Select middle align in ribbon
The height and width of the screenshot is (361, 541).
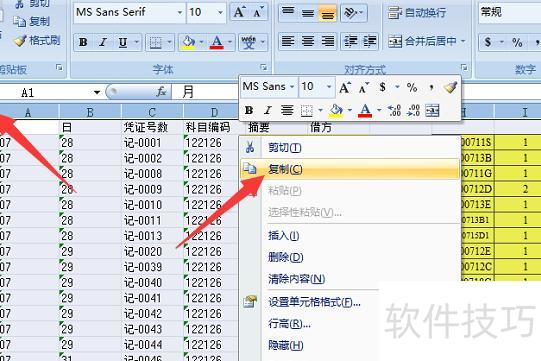coord(308,12)
